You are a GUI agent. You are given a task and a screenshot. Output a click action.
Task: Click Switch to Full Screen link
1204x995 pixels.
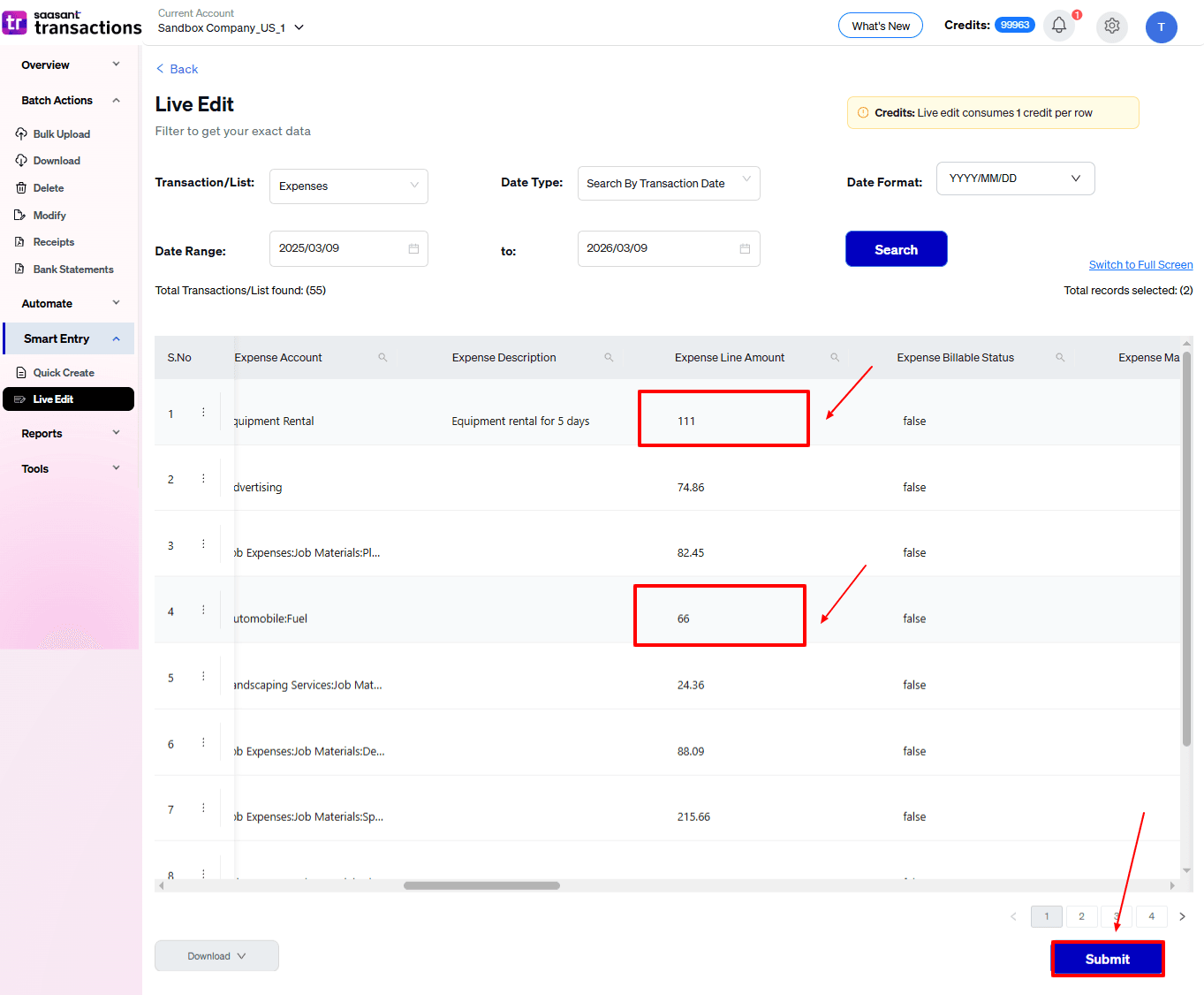1140,265
